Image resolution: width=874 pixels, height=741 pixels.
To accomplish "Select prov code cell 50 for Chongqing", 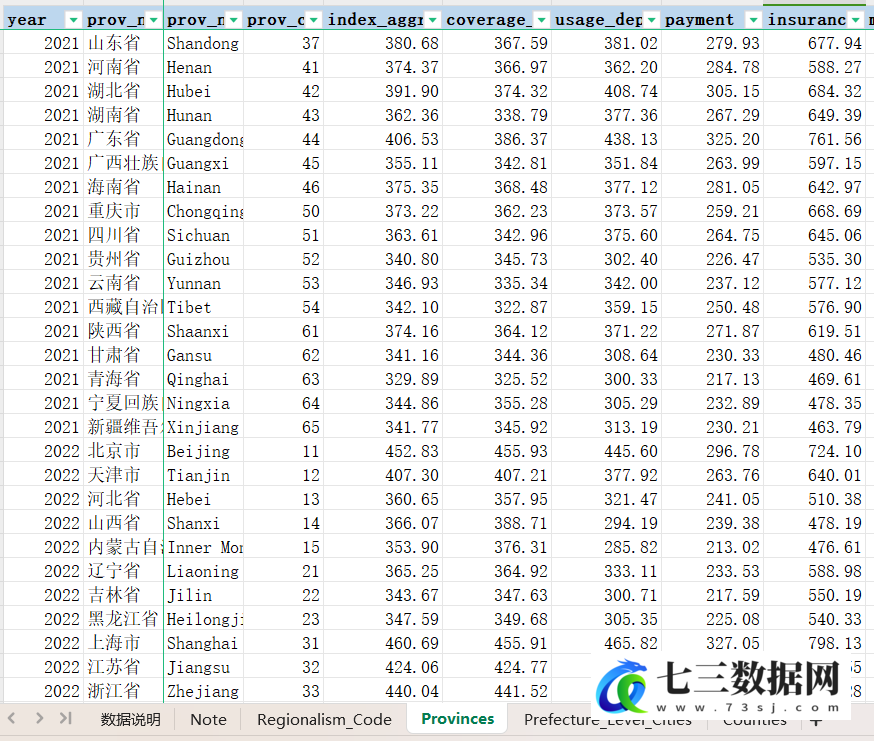I will [283, 211].
